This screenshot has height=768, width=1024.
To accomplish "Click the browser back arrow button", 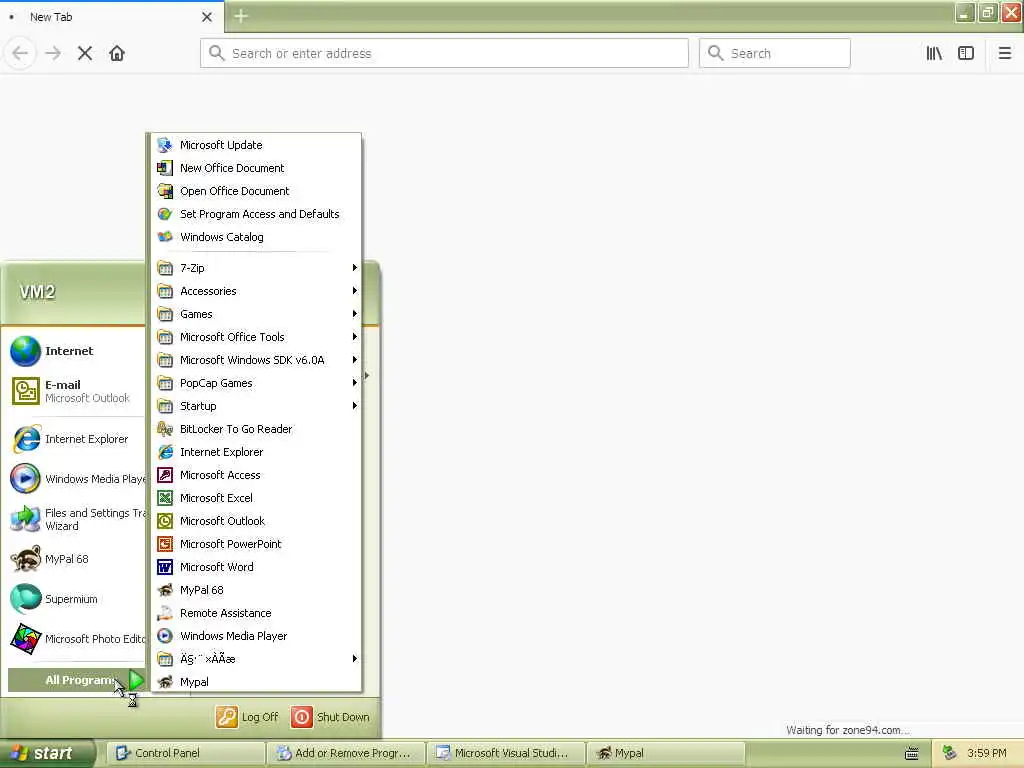I will tap(20, 53).
